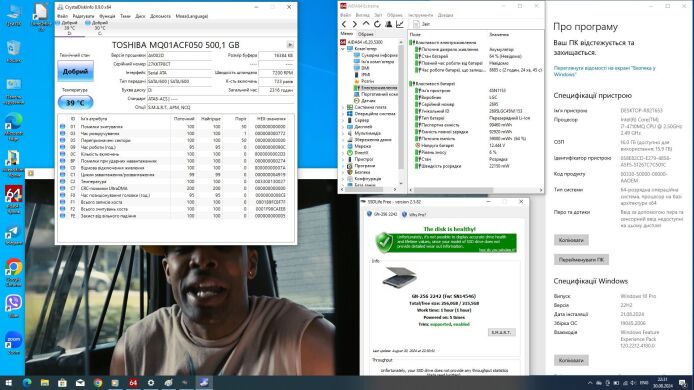This screenshot has width=694, height=390.
Task: Click the Перейменувати ПК button
Action: [581, 260]
